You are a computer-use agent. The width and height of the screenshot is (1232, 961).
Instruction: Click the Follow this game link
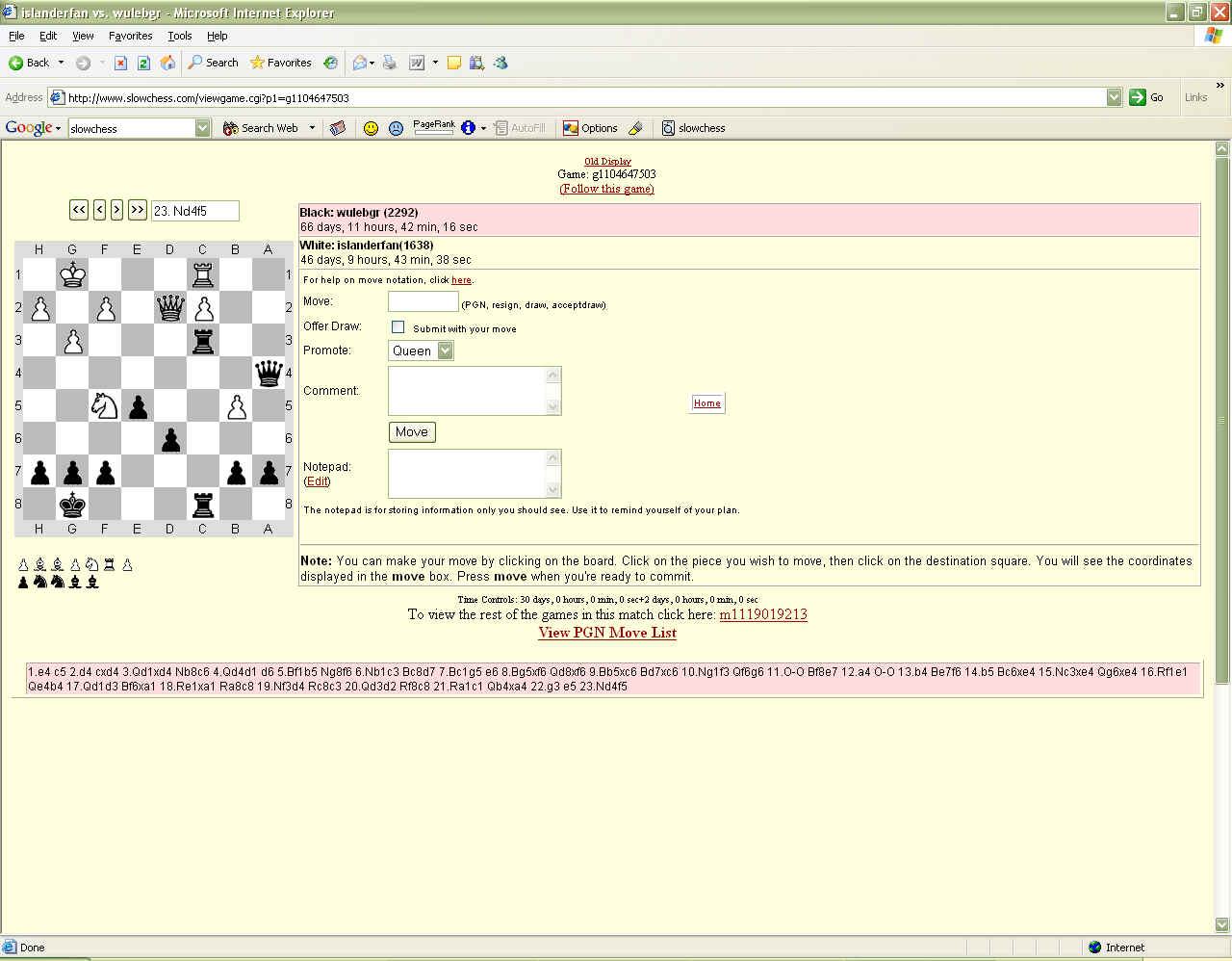(606, 189)
